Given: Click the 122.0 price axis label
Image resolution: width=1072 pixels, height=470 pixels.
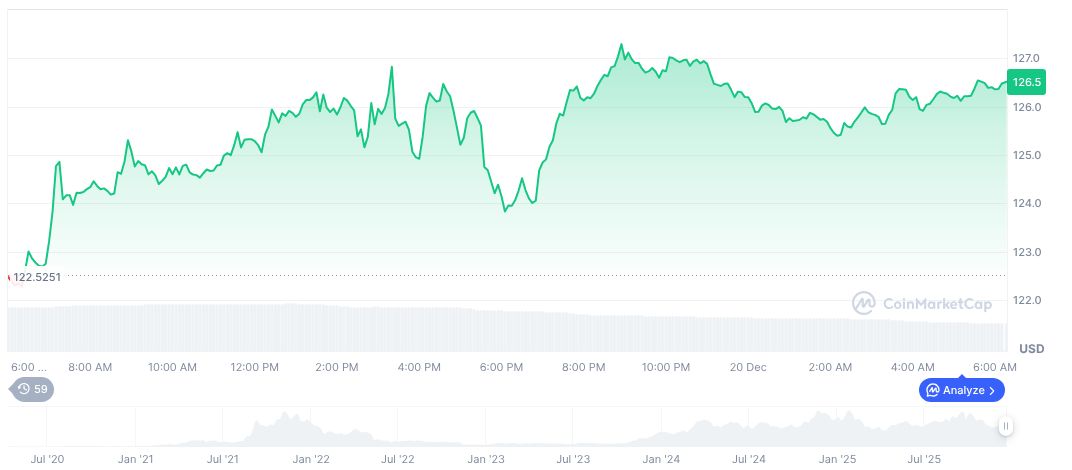Looking at the screenshot, I should pyautogui.click(x=1027, y=300).
